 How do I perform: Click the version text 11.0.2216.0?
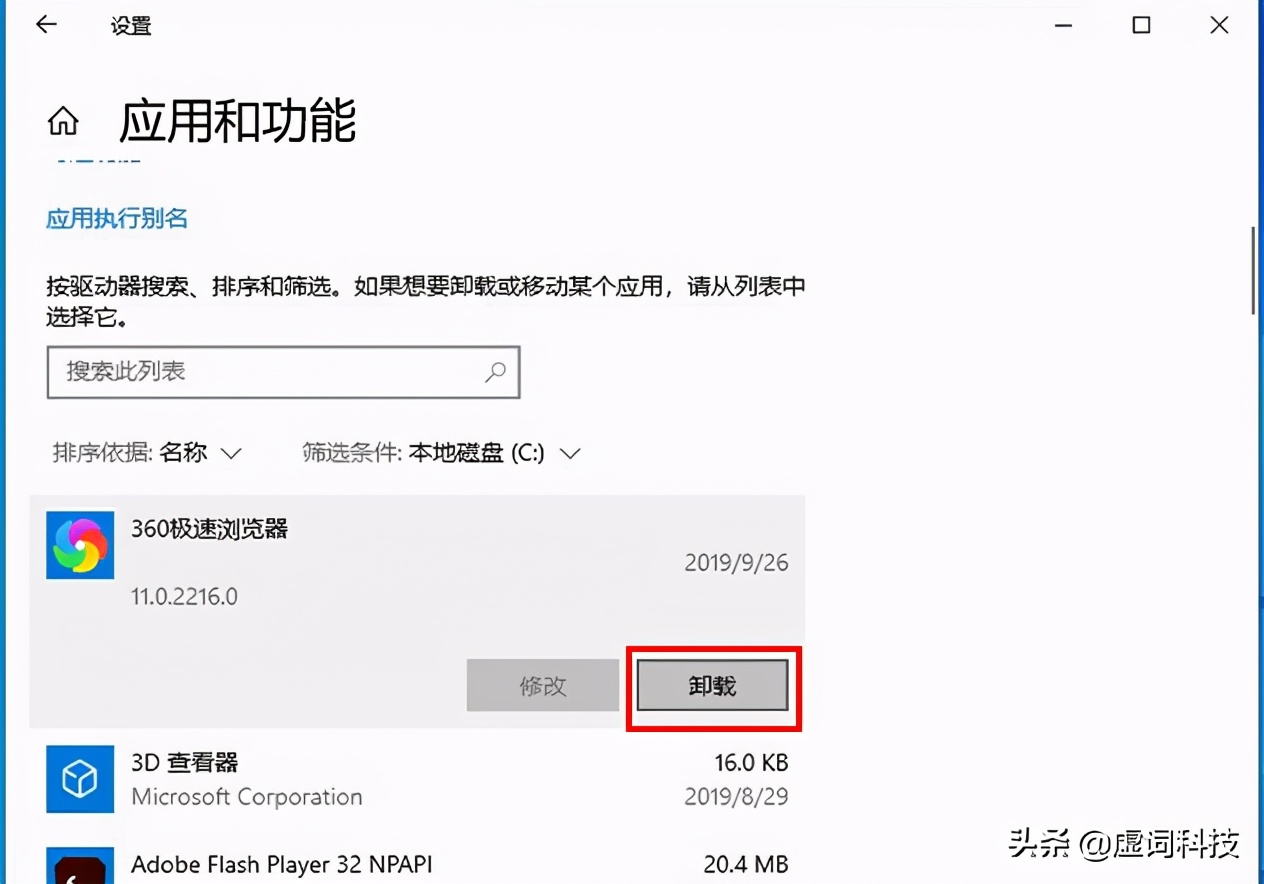[x=184, y=596]
